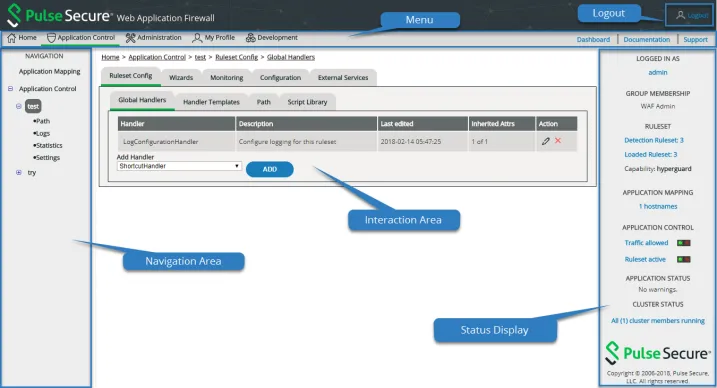Switch to the External Services tab

pos(343,78)
